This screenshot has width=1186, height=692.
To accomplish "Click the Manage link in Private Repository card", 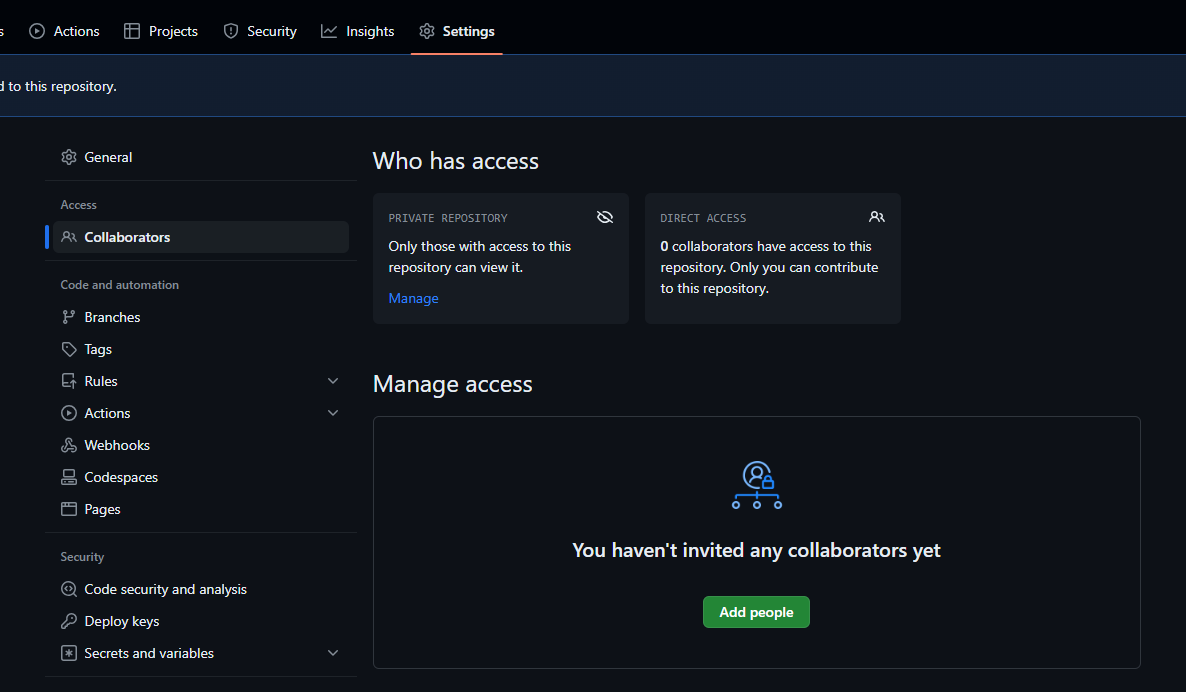I will tap(413, 298).
